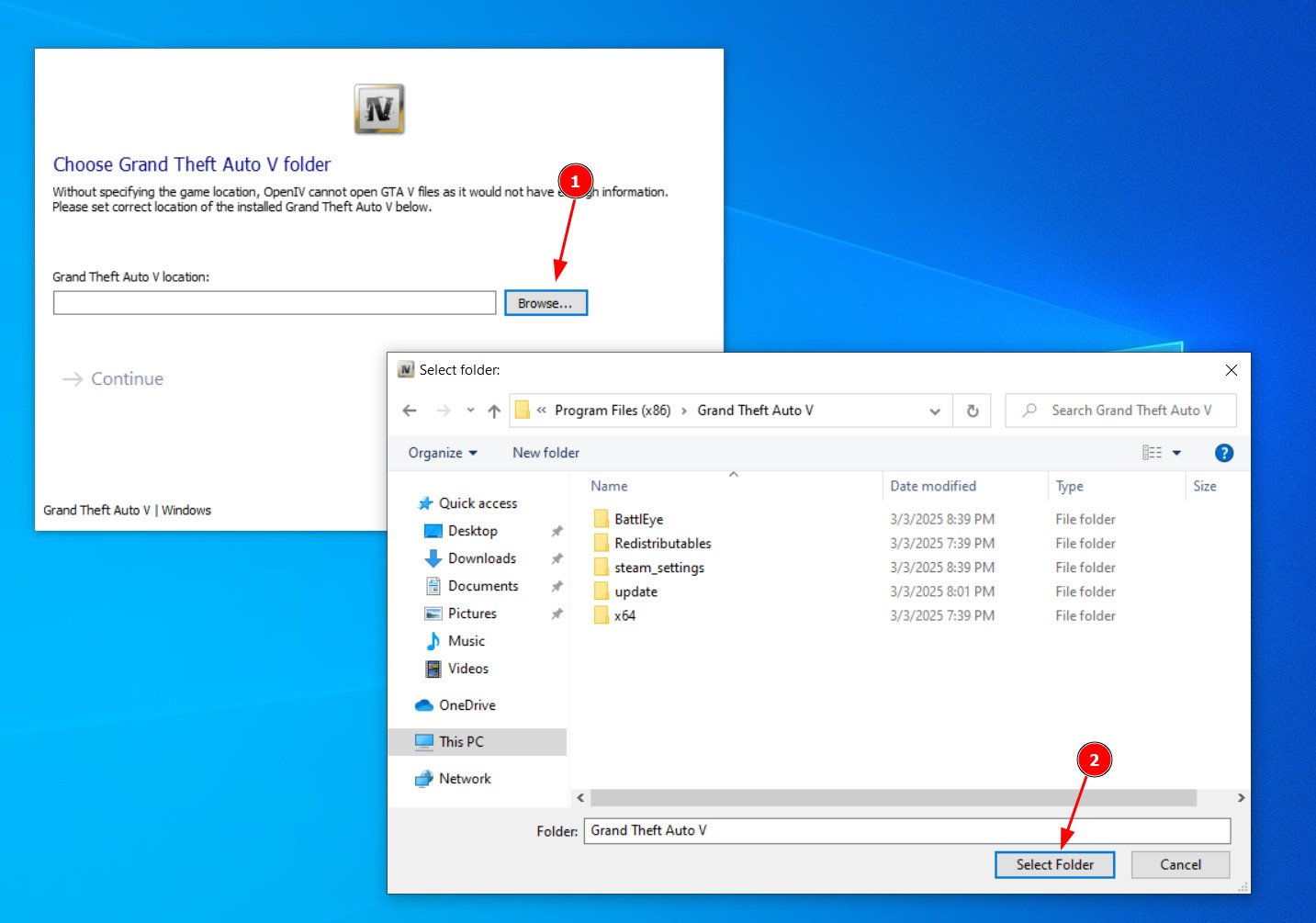Open Music in the navigation pane
Image resolution: width=1316 pixels, height=923 pixels.
466,641
